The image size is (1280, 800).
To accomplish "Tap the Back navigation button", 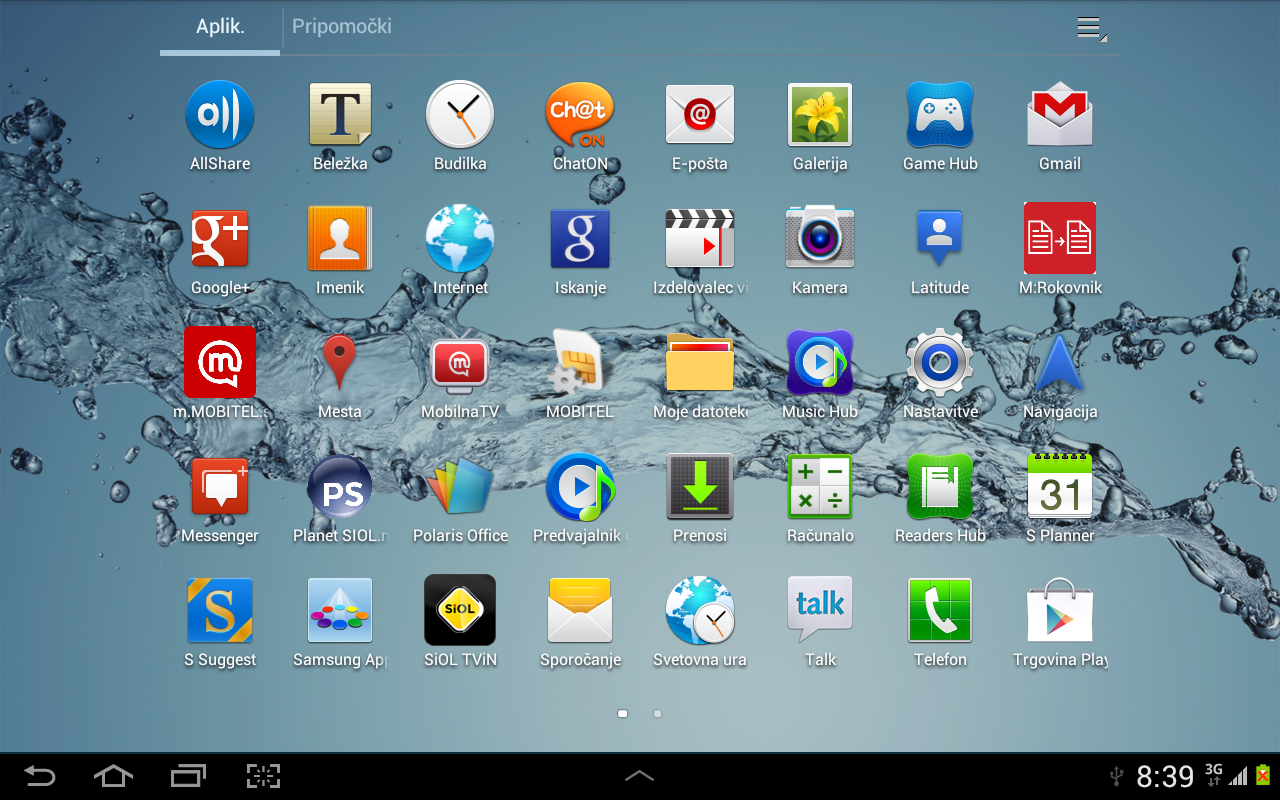I will coord(40,776).
